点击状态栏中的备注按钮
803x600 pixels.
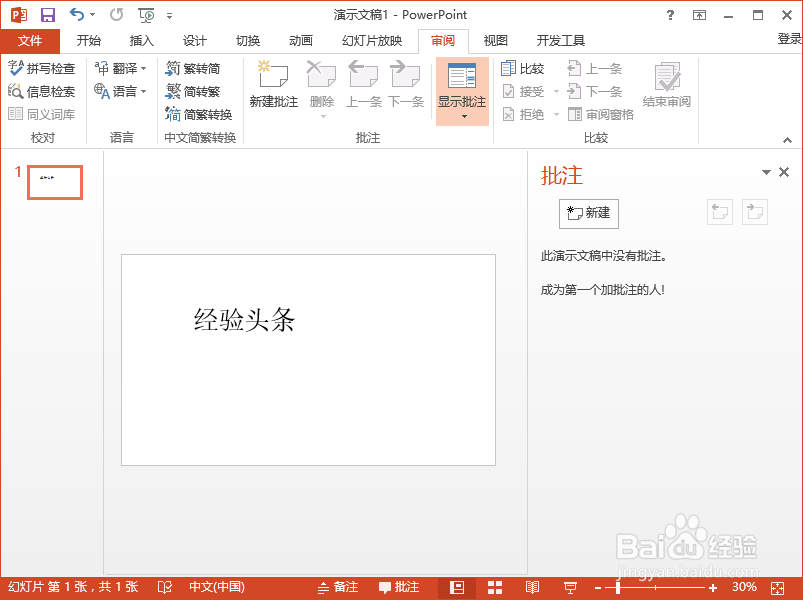(340, 587)
